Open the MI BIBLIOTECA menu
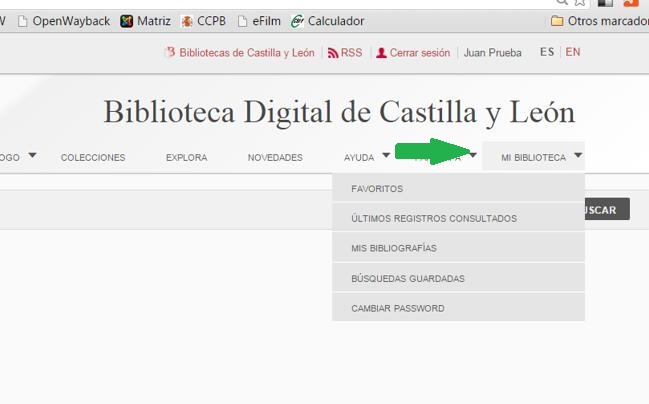Image resolution: width=649 pixels, height=404 pixels. [x=534, y=158]
